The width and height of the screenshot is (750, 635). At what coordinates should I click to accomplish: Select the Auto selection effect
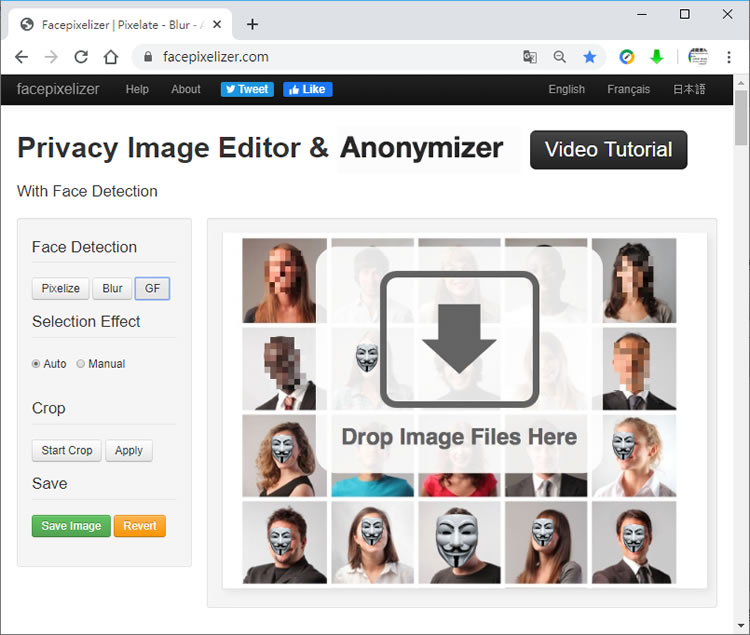tap(37, 364)
